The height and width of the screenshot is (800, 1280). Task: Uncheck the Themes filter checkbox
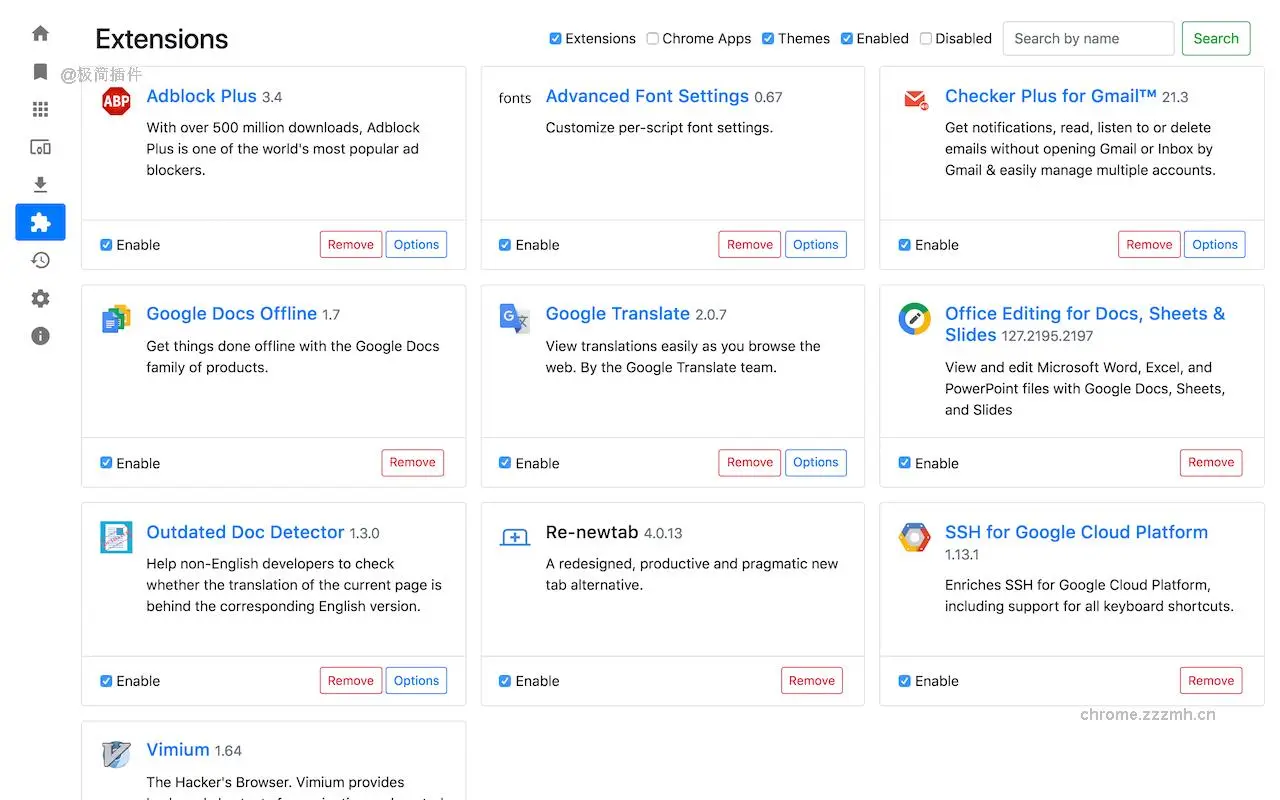(x=768, y=39)
